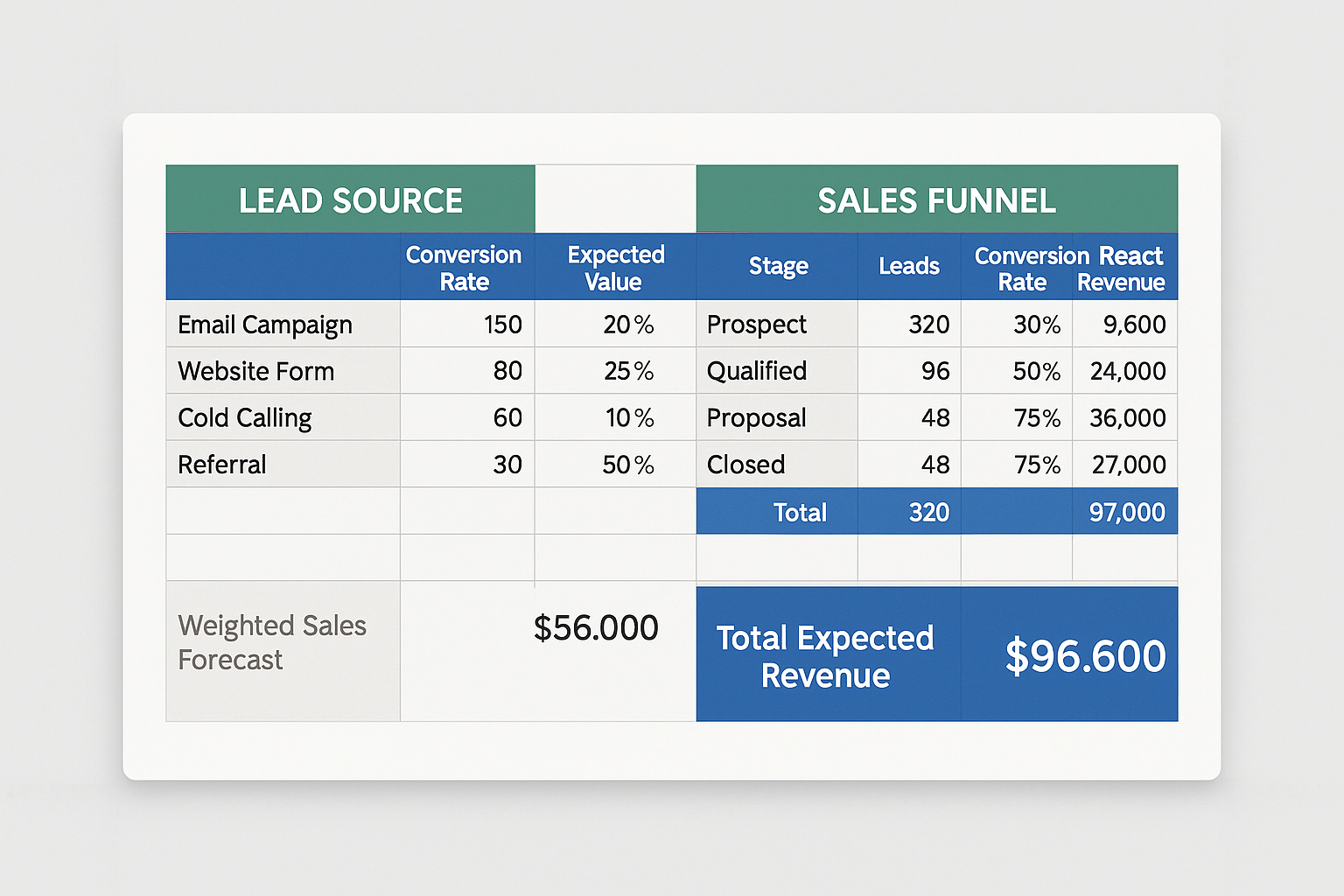Click the 27,000 revenue cell
The width and height of the screenshot is (1344, 896).
pyautogui.click(x=1125, y=465)
